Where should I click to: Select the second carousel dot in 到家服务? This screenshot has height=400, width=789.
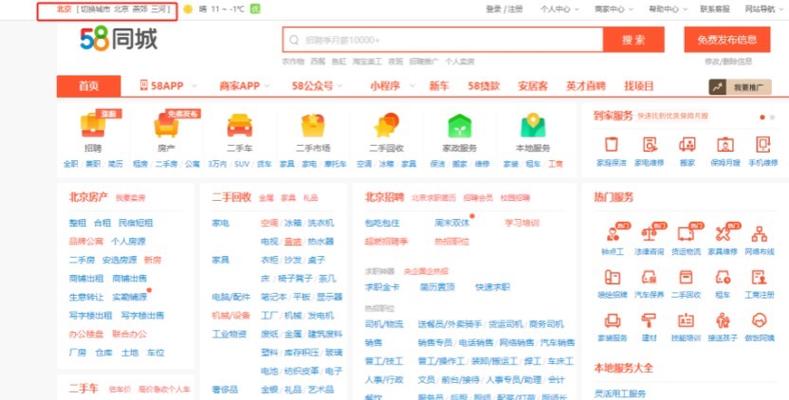773,117
